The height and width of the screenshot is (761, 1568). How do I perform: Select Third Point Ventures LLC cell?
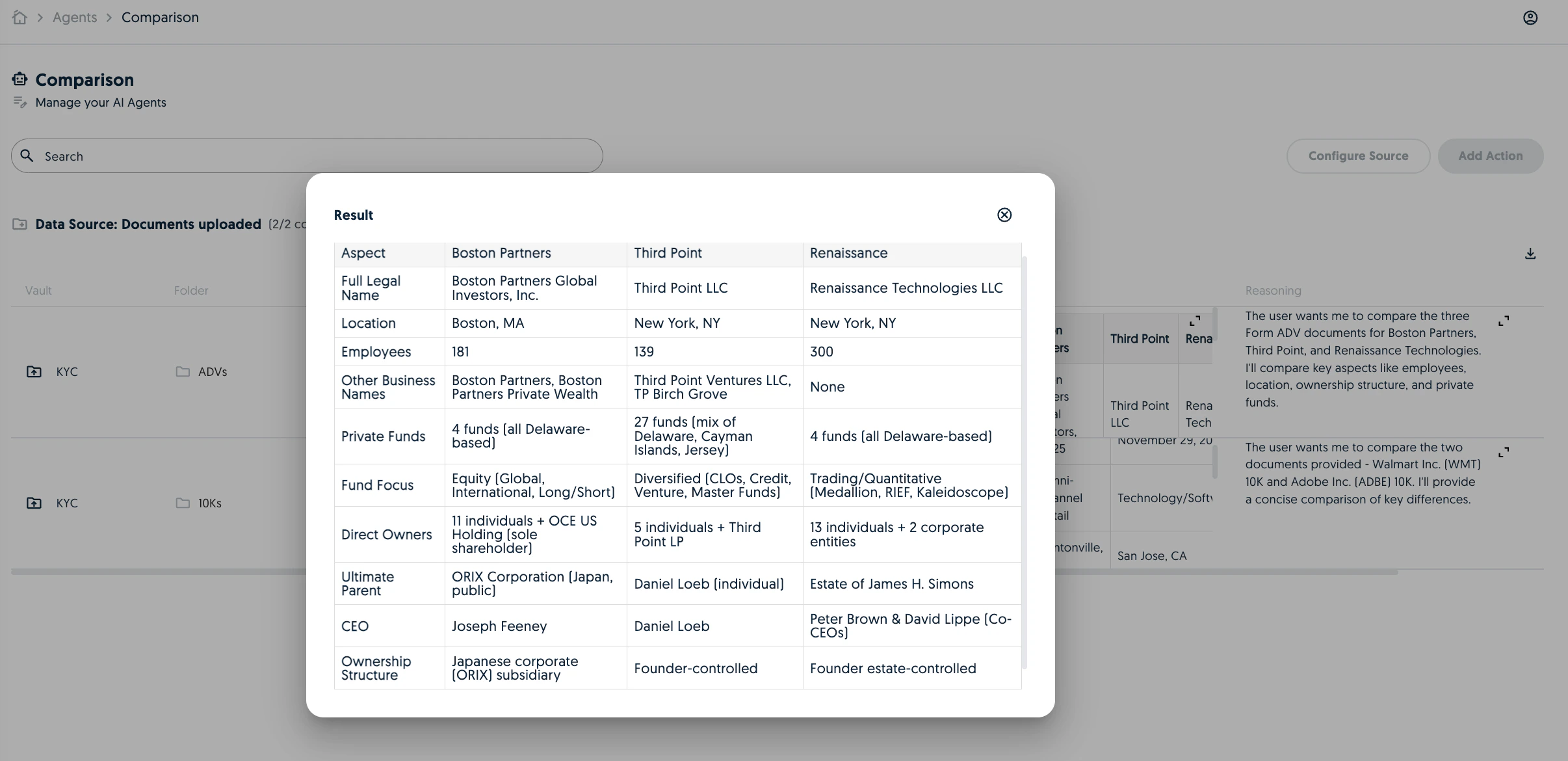coord(714,387)
